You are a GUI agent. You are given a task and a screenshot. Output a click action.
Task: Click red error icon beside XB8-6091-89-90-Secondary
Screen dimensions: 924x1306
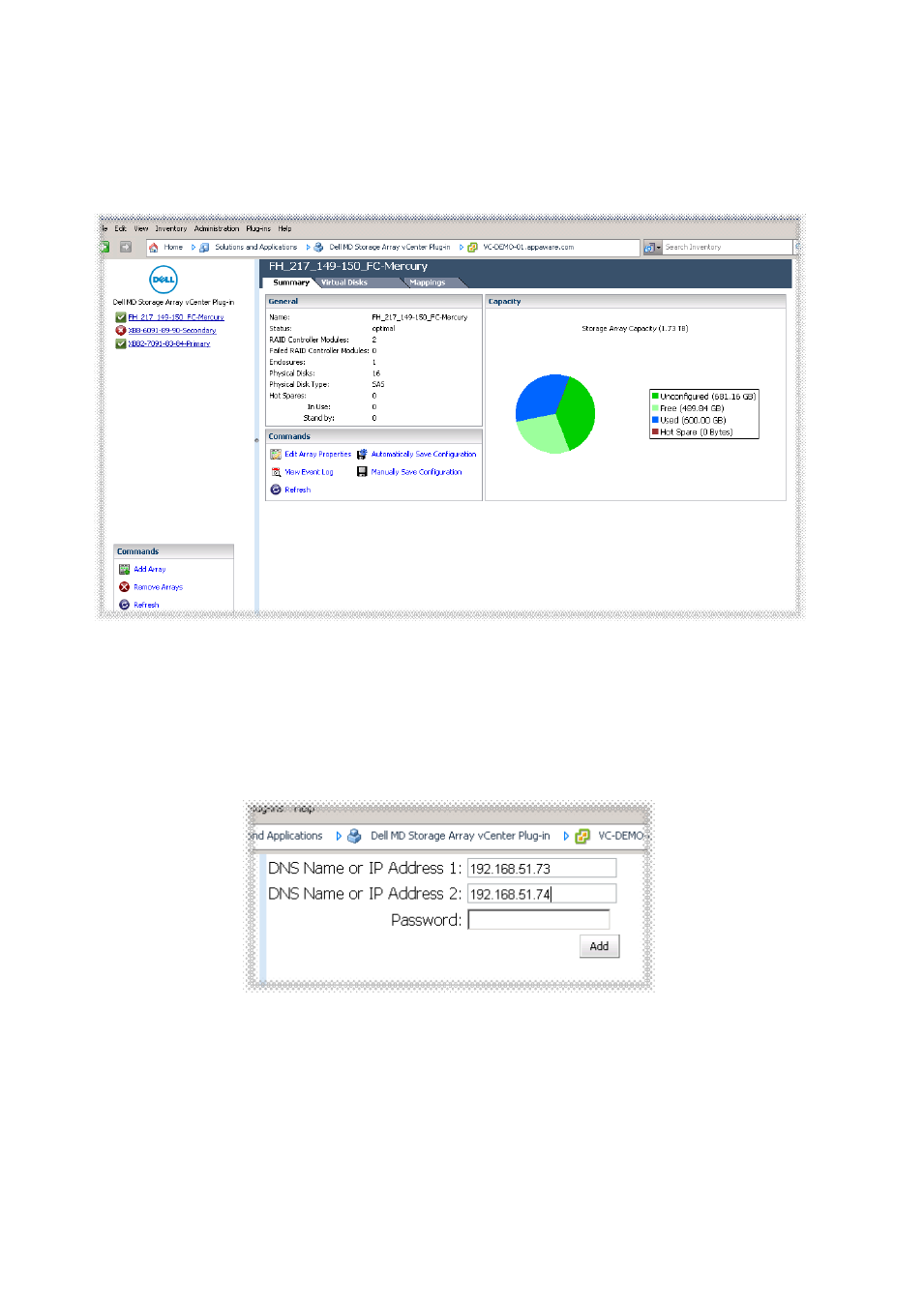(x=121, y=331)
